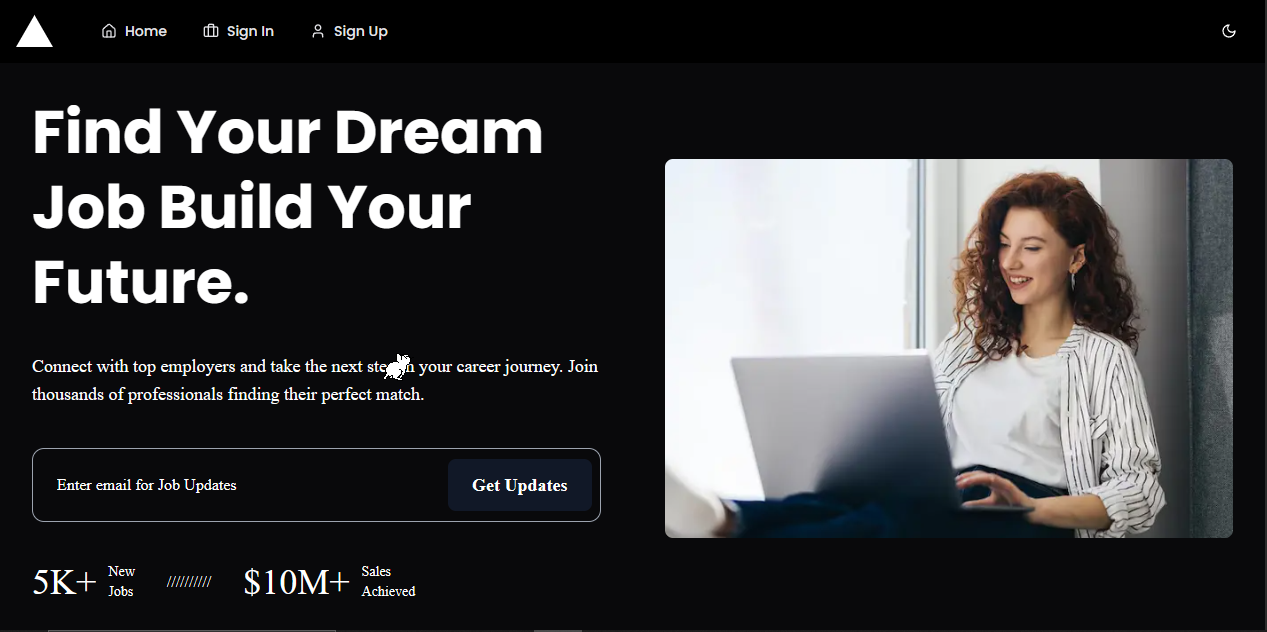
Task: Click the white triangle site logo
Action: click(34, 31)
